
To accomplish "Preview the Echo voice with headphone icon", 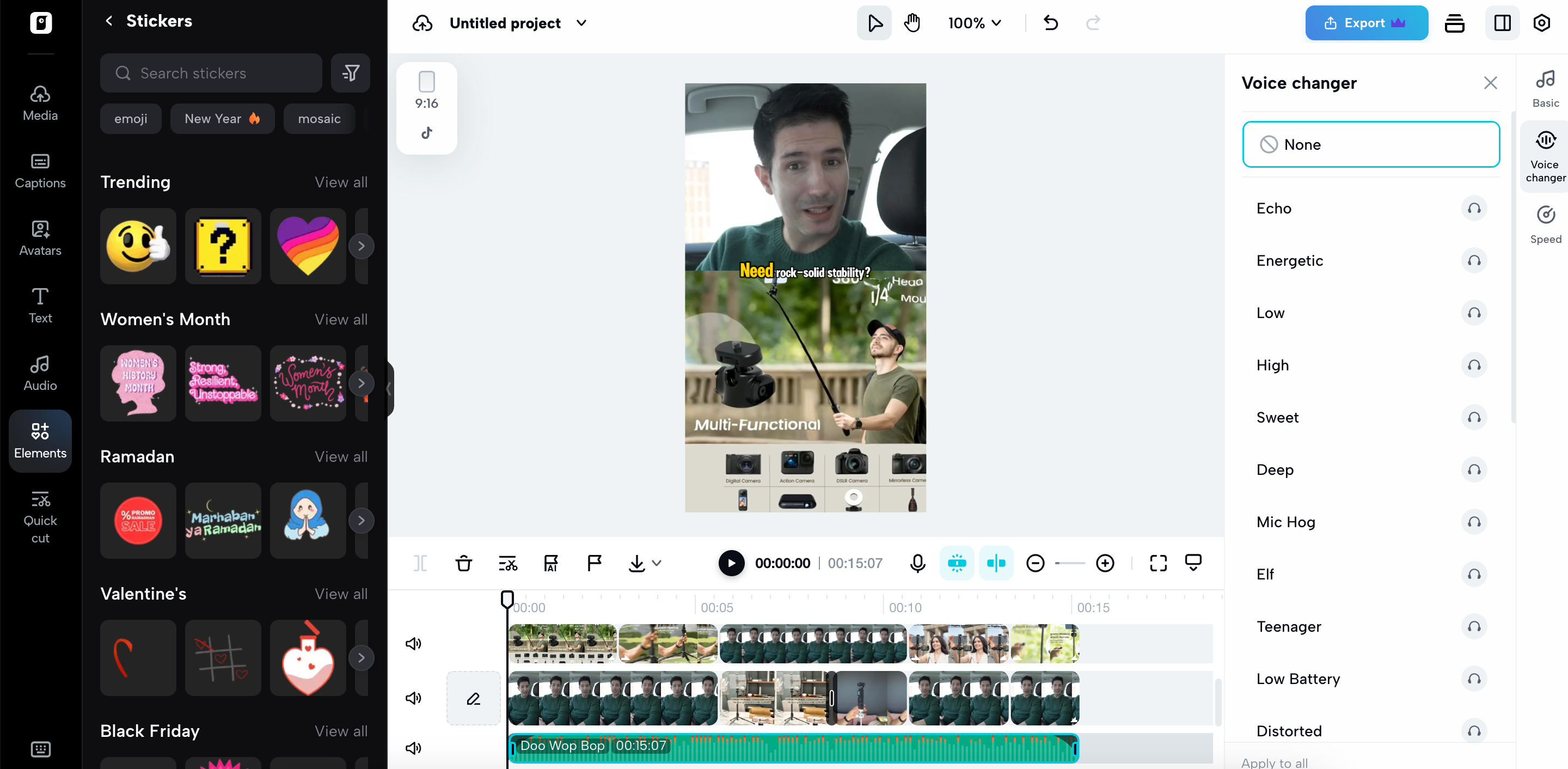I will pos(1474,208).
